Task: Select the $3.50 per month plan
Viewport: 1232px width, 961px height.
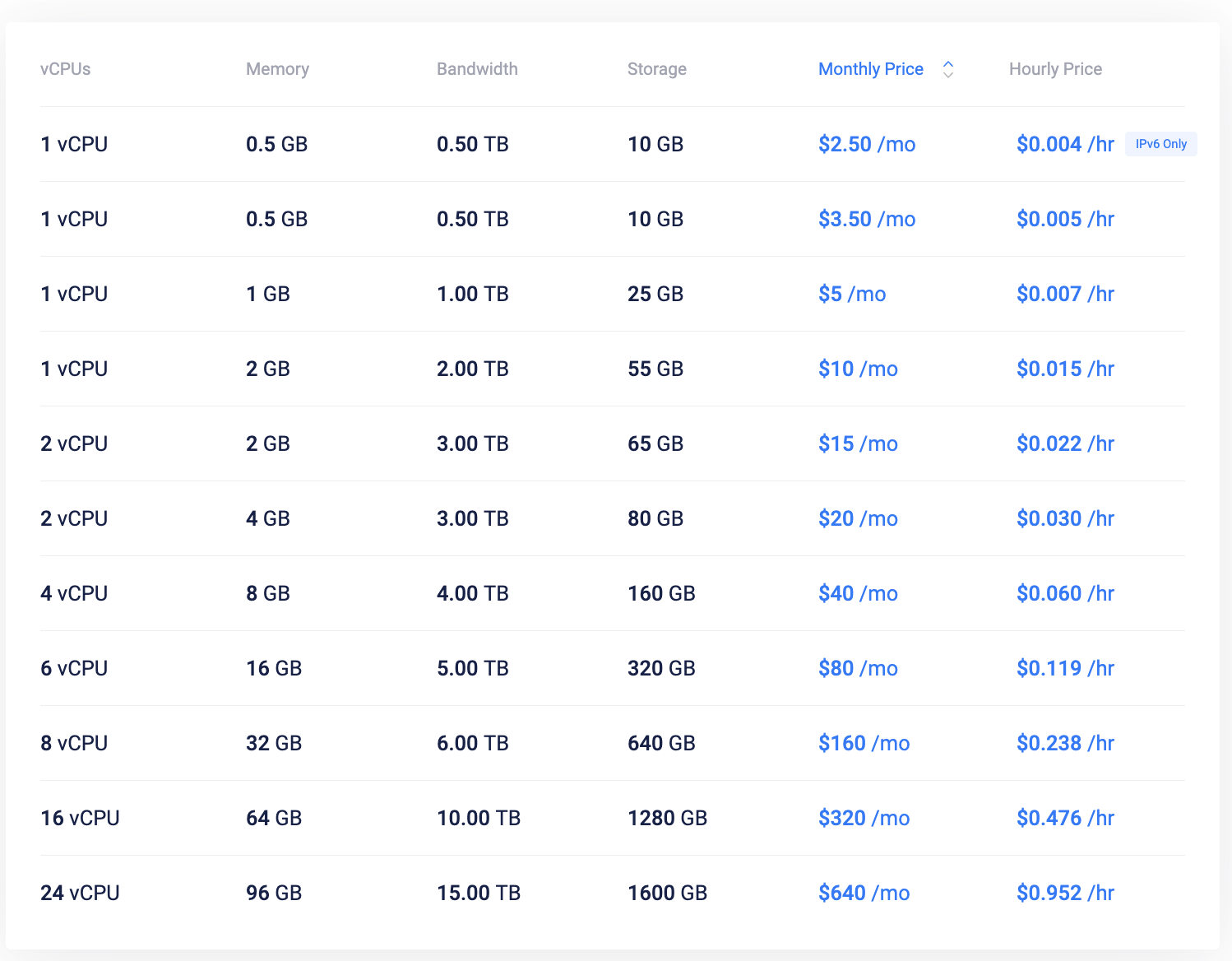Action: click(x=867, y=219)
